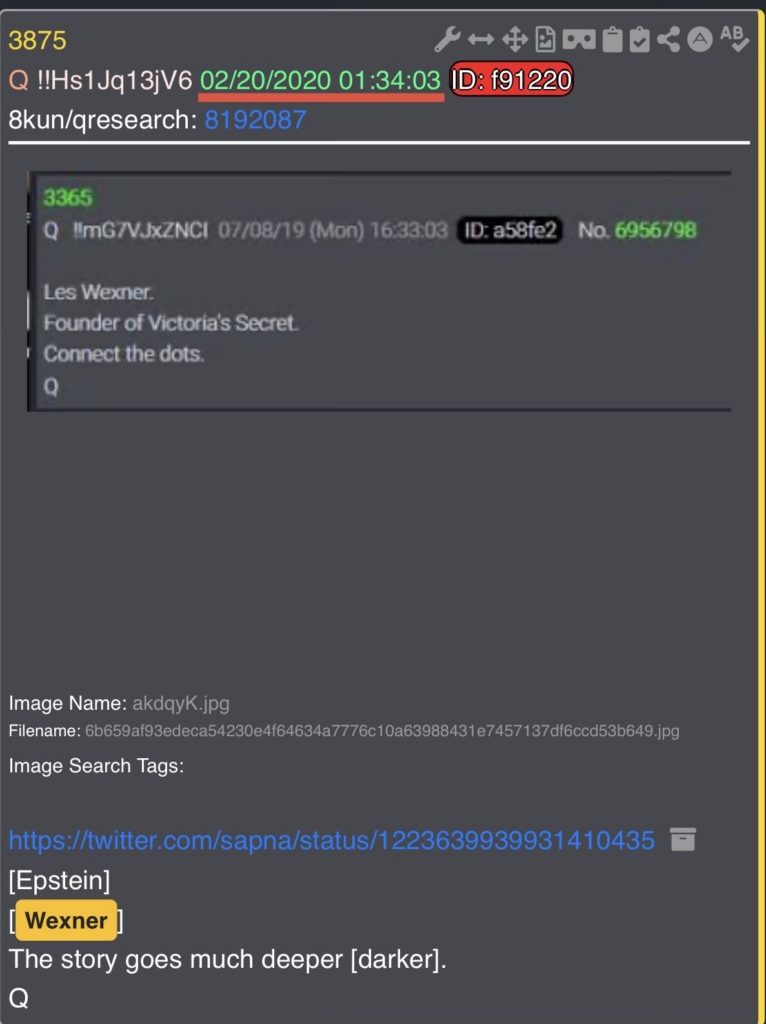Click drop number 3875

click(37, 40)
